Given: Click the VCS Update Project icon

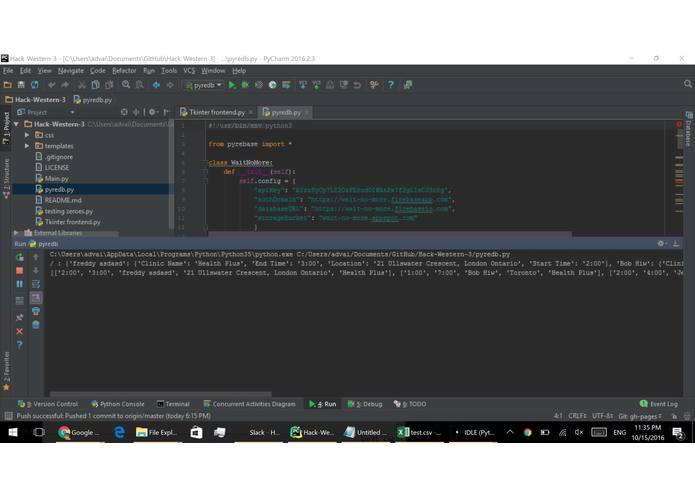Looking at the screenshot, I should [x=303, y=85].
